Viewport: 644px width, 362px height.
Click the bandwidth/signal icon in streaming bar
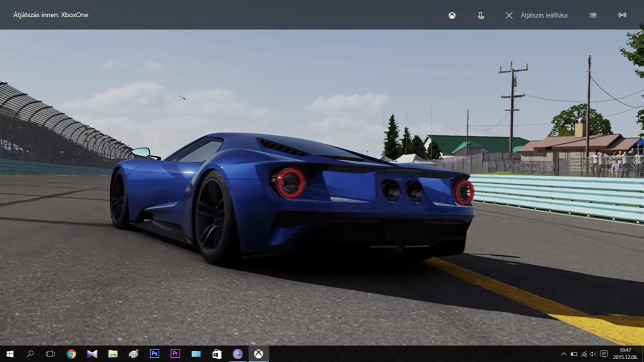pos(622,15)
